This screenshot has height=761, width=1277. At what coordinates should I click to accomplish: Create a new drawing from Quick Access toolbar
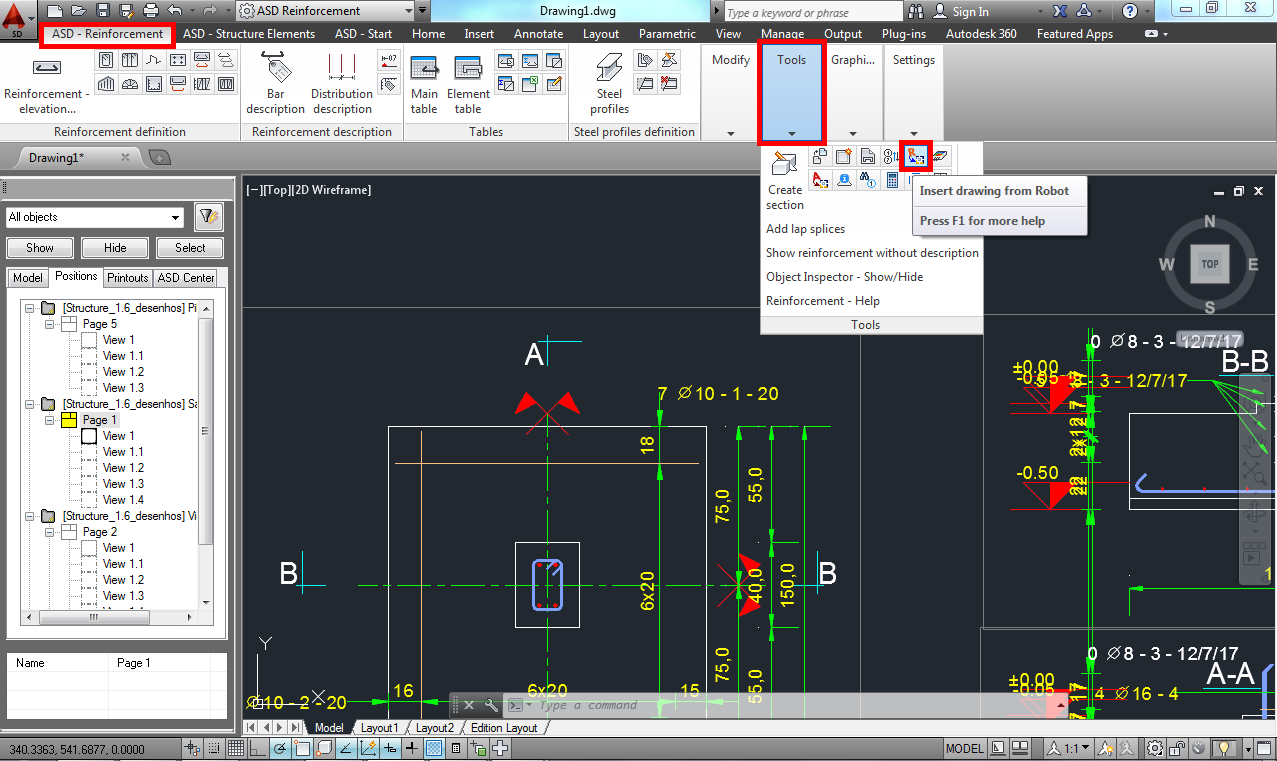click(x=55, y=11)
